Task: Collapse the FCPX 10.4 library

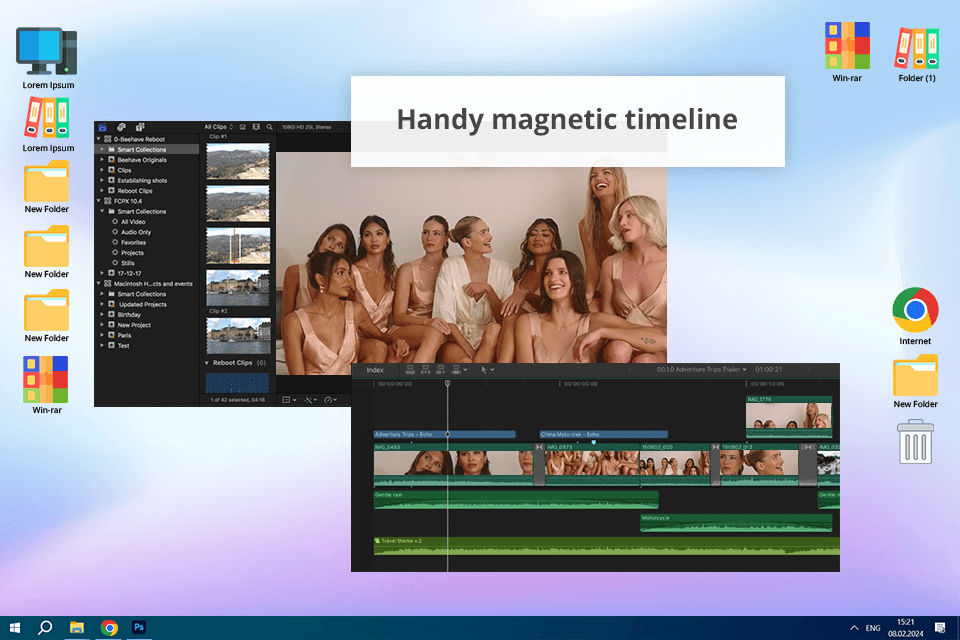Action: [x=99, y=201]
